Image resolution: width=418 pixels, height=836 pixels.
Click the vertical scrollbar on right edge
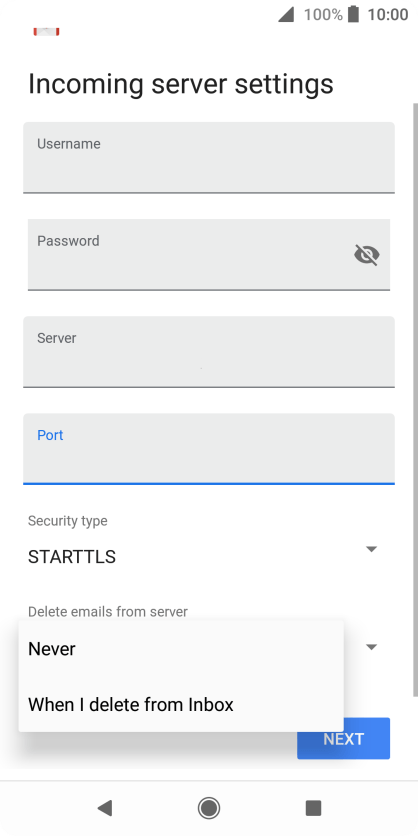[415, 400]
